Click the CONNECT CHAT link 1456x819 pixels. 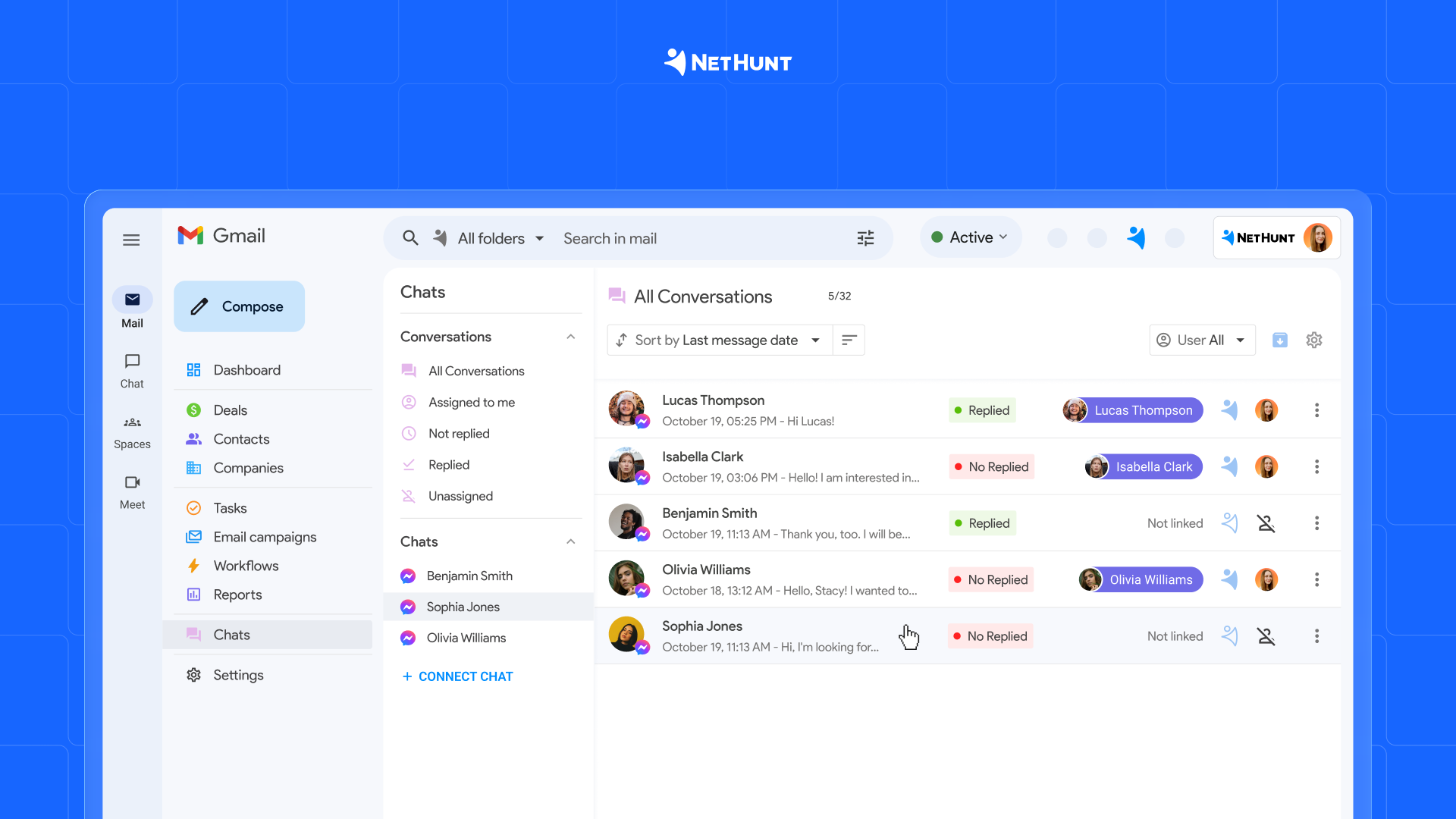click(x=457, y=676)
